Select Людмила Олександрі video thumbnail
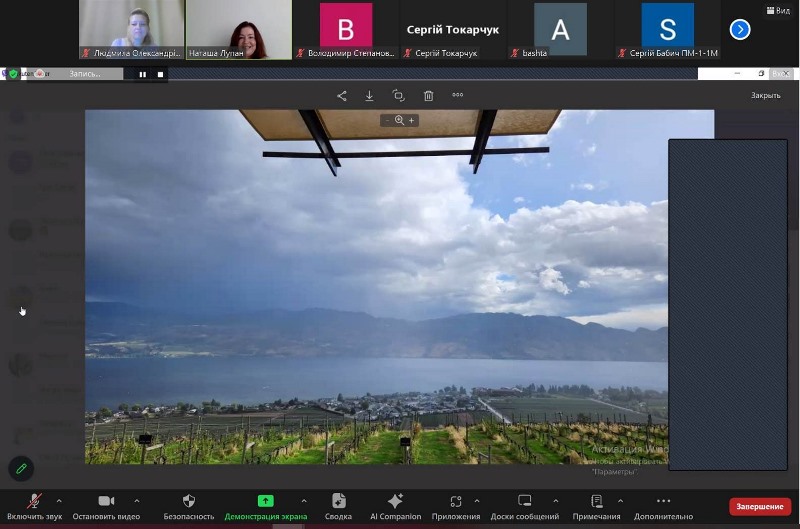 [x=132, y=30]
